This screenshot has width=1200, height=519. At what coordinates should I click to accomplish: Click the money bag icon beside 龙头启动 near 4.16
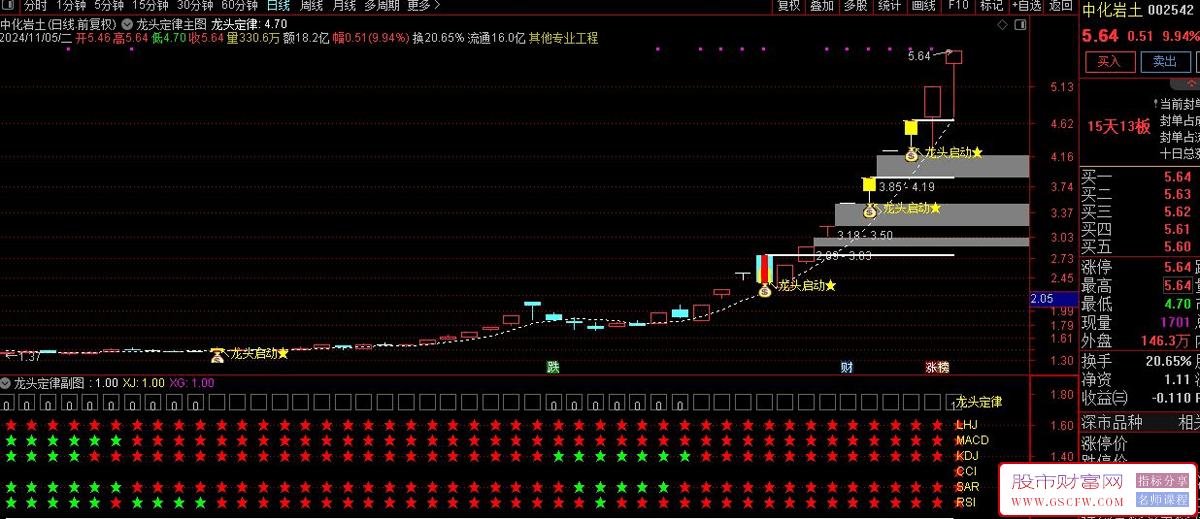912,154
